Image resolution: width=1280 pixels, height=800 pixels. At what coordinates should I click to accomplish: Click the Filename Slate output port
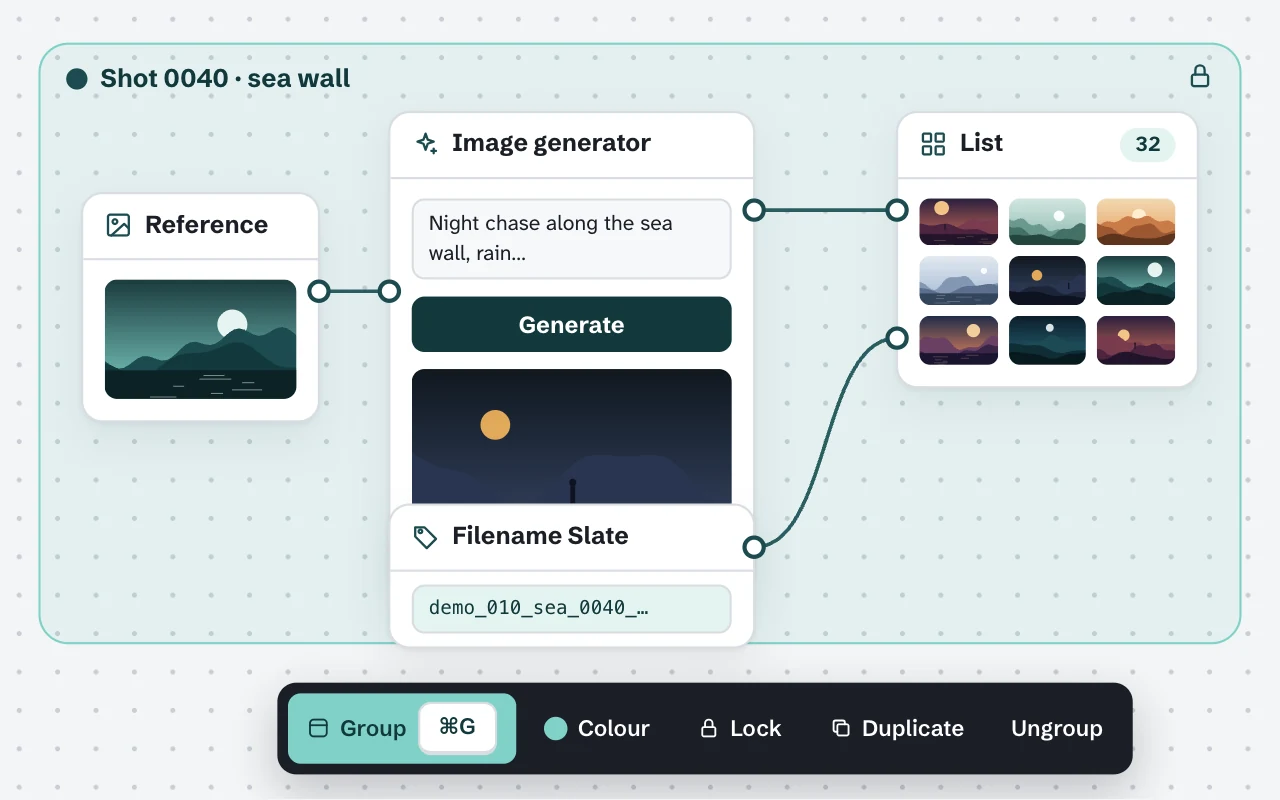click(x=754, y=547)
